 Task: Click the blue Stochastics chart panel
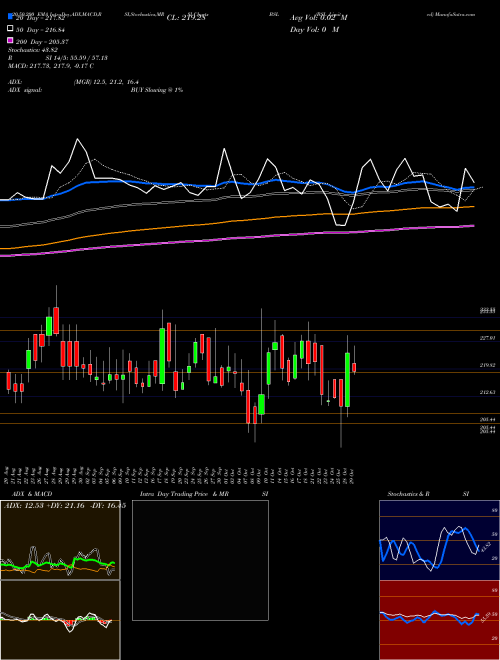tap(439, 540)
